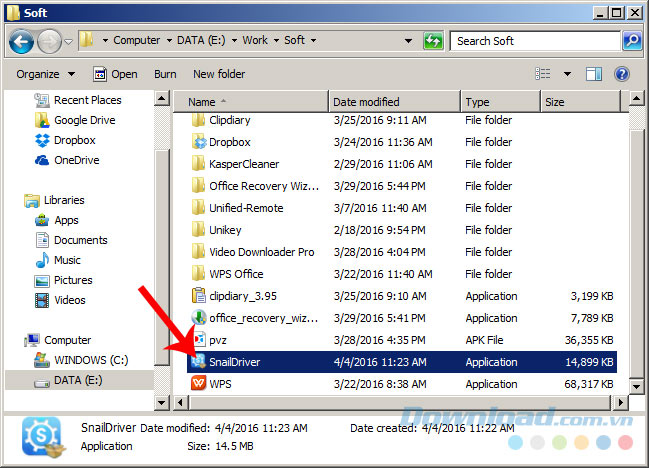Open the Help question mark icon
This screenshot has width=649, height=468.
click(x=622, y=74)
